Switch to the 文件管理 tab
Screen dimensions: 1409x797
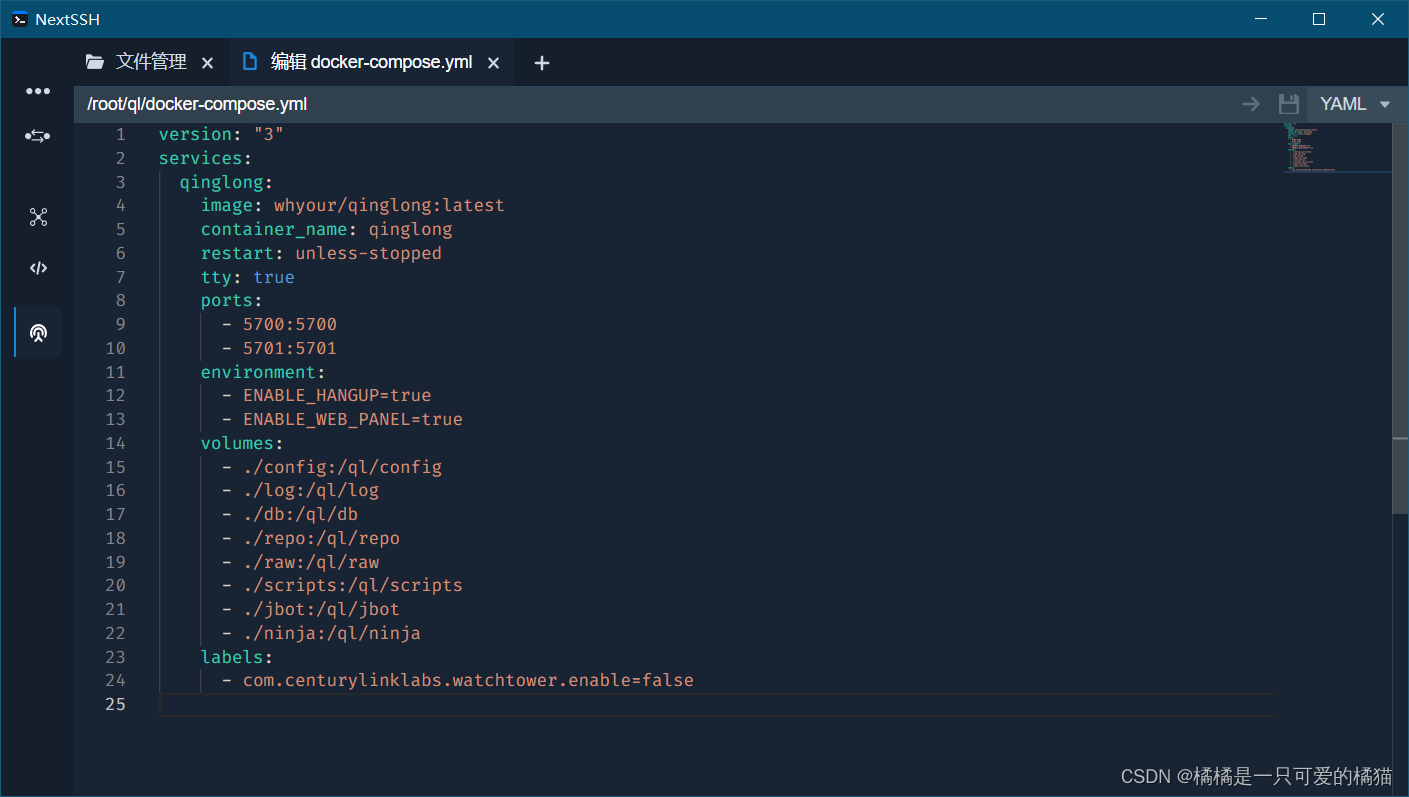(151, 62)
